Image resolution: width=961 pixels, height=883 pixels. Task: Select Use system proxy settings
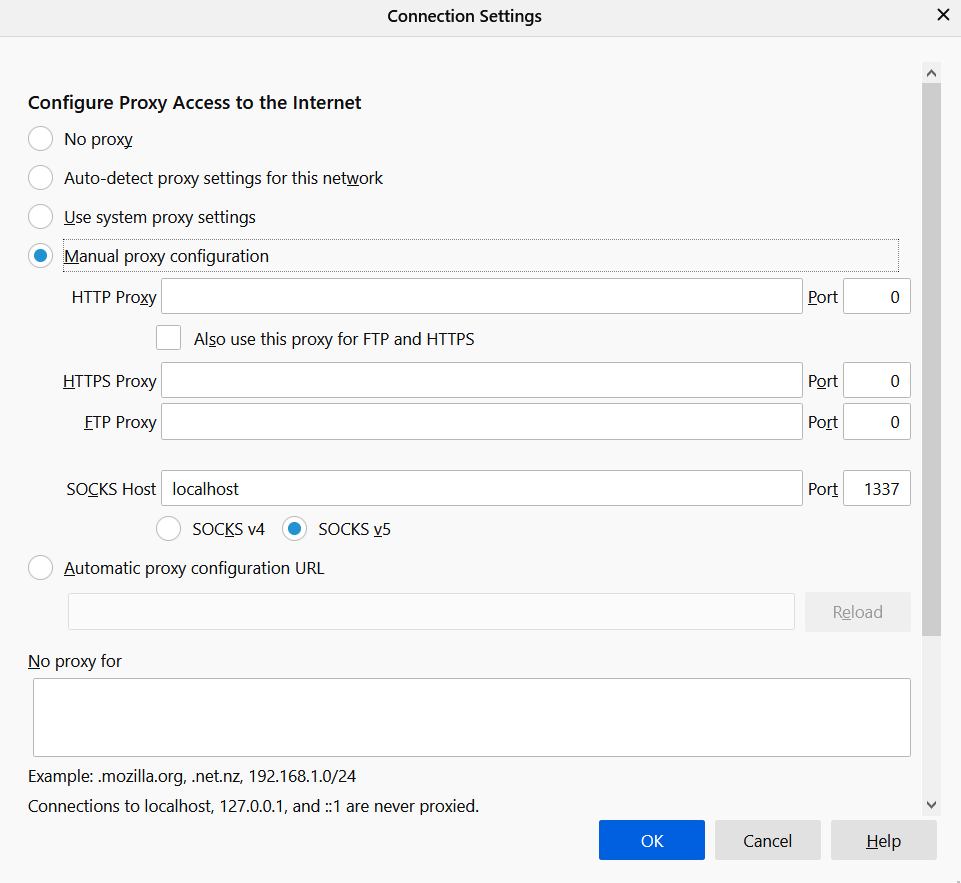41,217
